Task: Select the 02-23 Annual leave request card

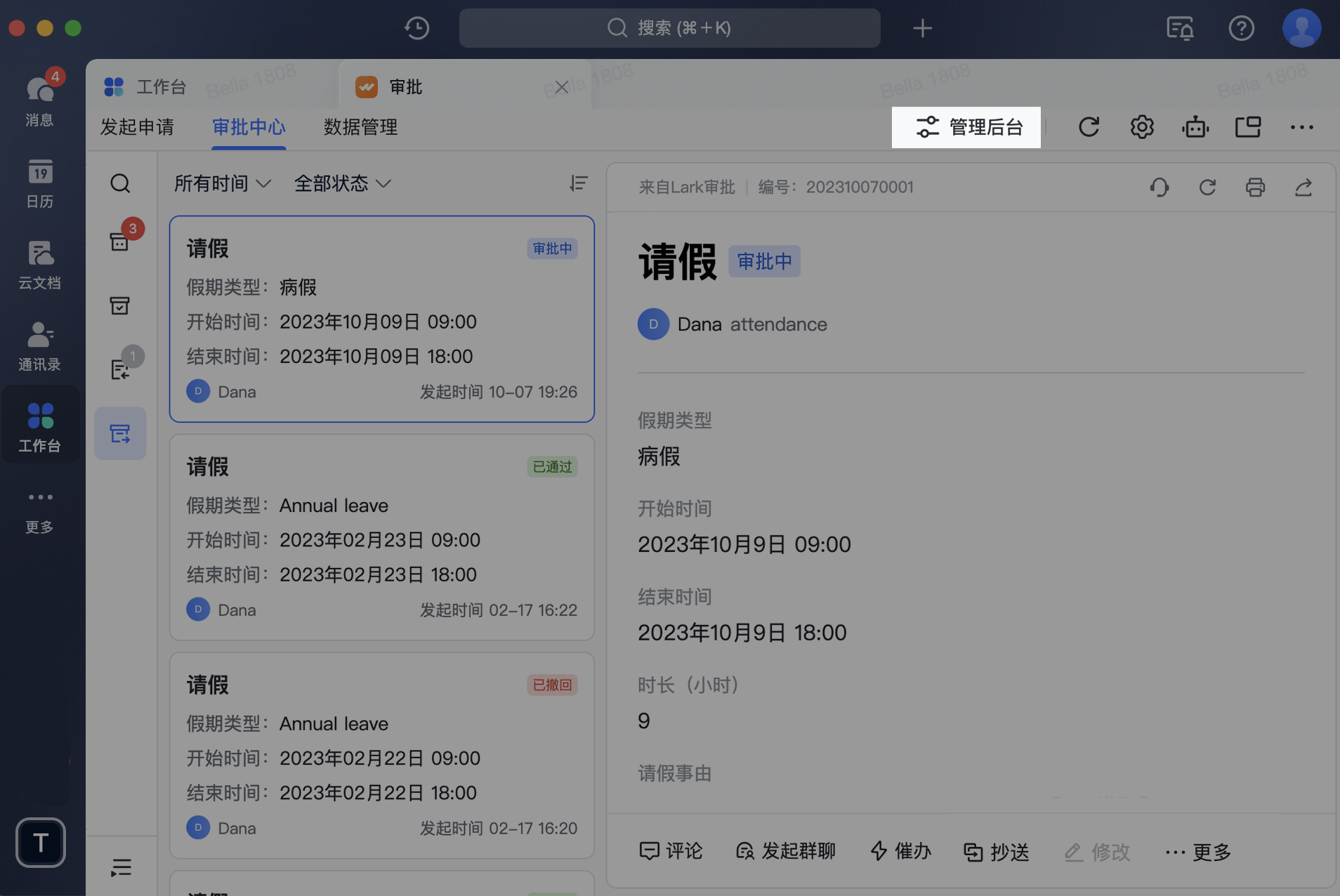Action: tap(381, 538)
